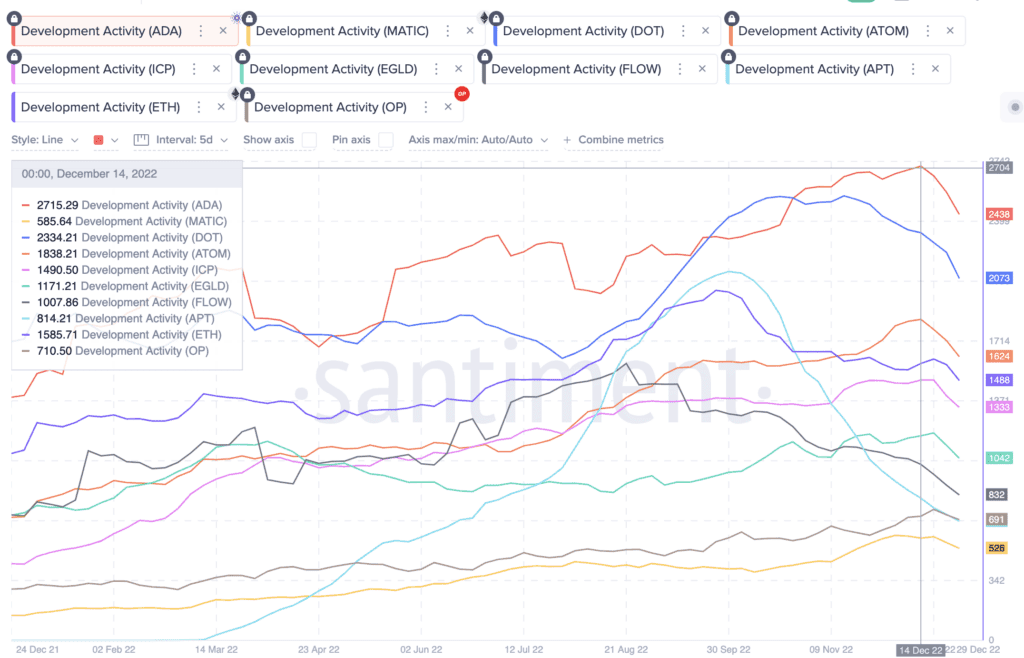Click the lock icon above Development Activity (FLOW)

click(x=483, y=55)
